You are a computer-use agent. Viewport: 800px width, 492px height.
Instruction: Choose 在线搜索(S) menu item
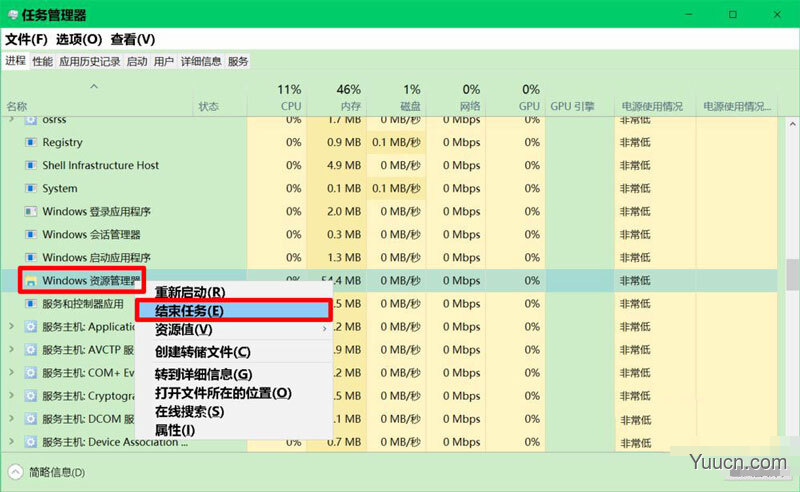pyautogui.click(x=189, y=411)
